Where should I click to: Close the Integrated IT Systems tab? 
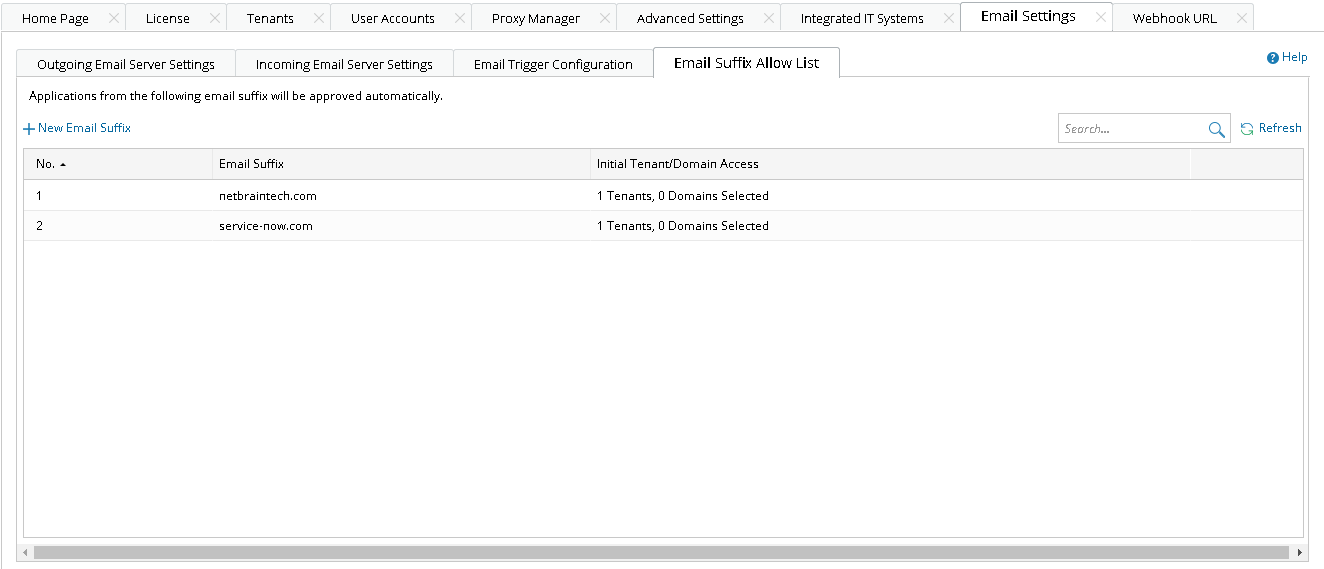(x=948, y=18)
